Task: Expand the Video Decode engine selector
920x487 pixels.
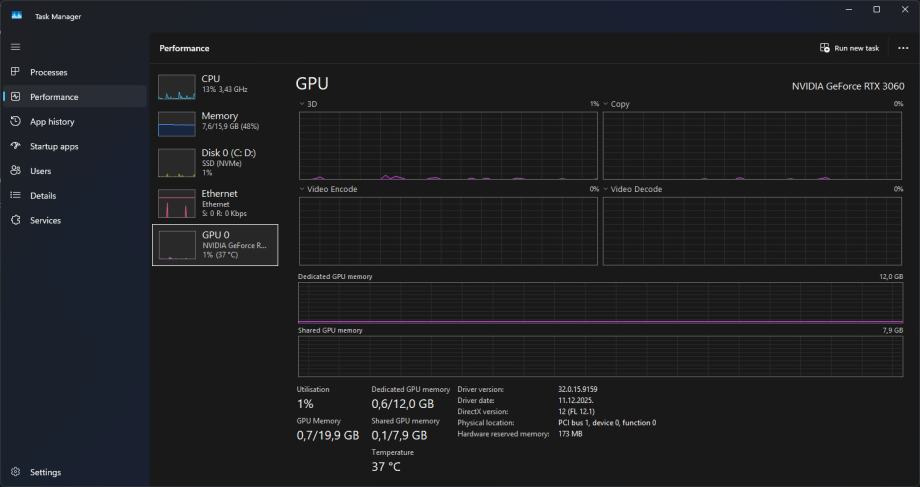Action: (606, 189)
